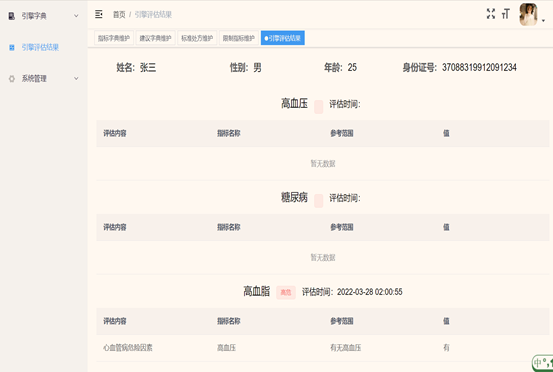Go to 首页 via the breadcrumb
553x372 pixels.
click(x=119, y=14)
